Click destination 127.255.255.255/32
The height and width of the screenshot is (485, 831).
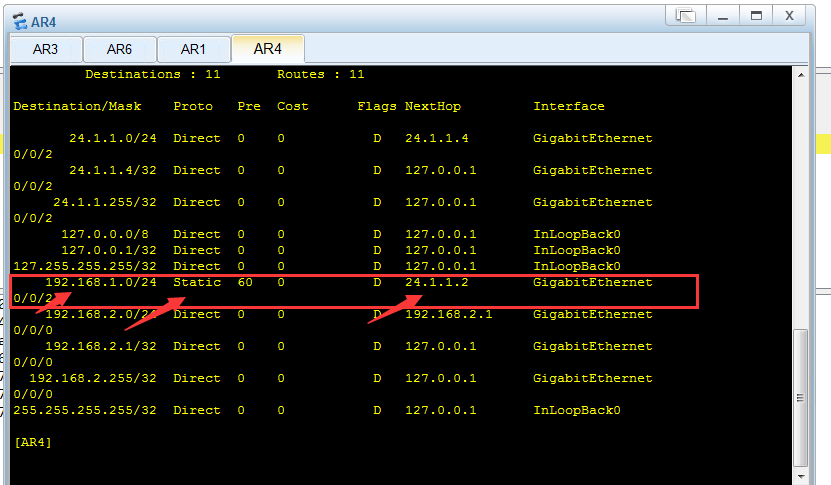pos(85,266)
